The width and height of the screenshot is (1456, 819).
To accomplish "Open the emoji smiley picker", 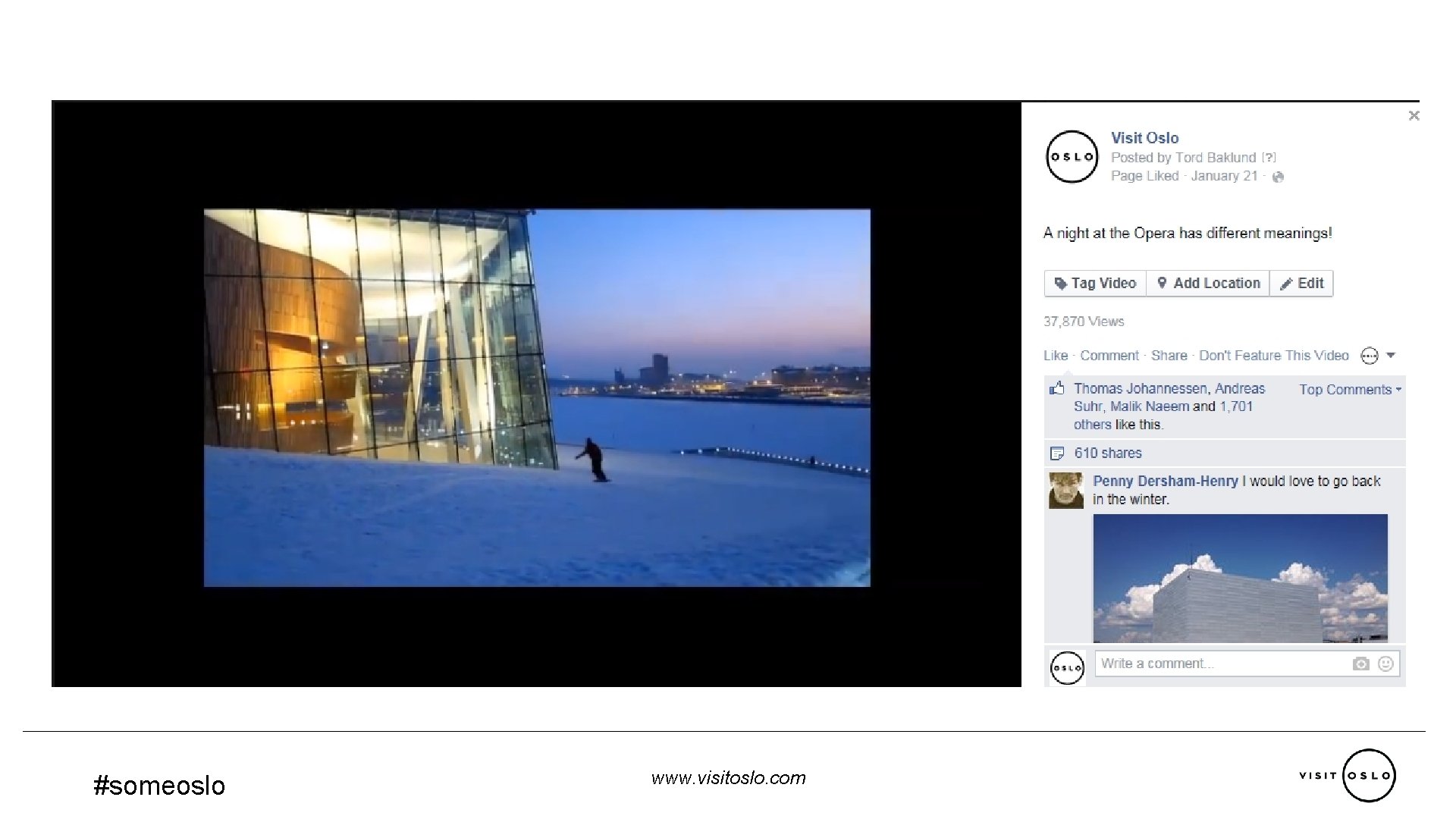I will click(x=1385, y=664).
